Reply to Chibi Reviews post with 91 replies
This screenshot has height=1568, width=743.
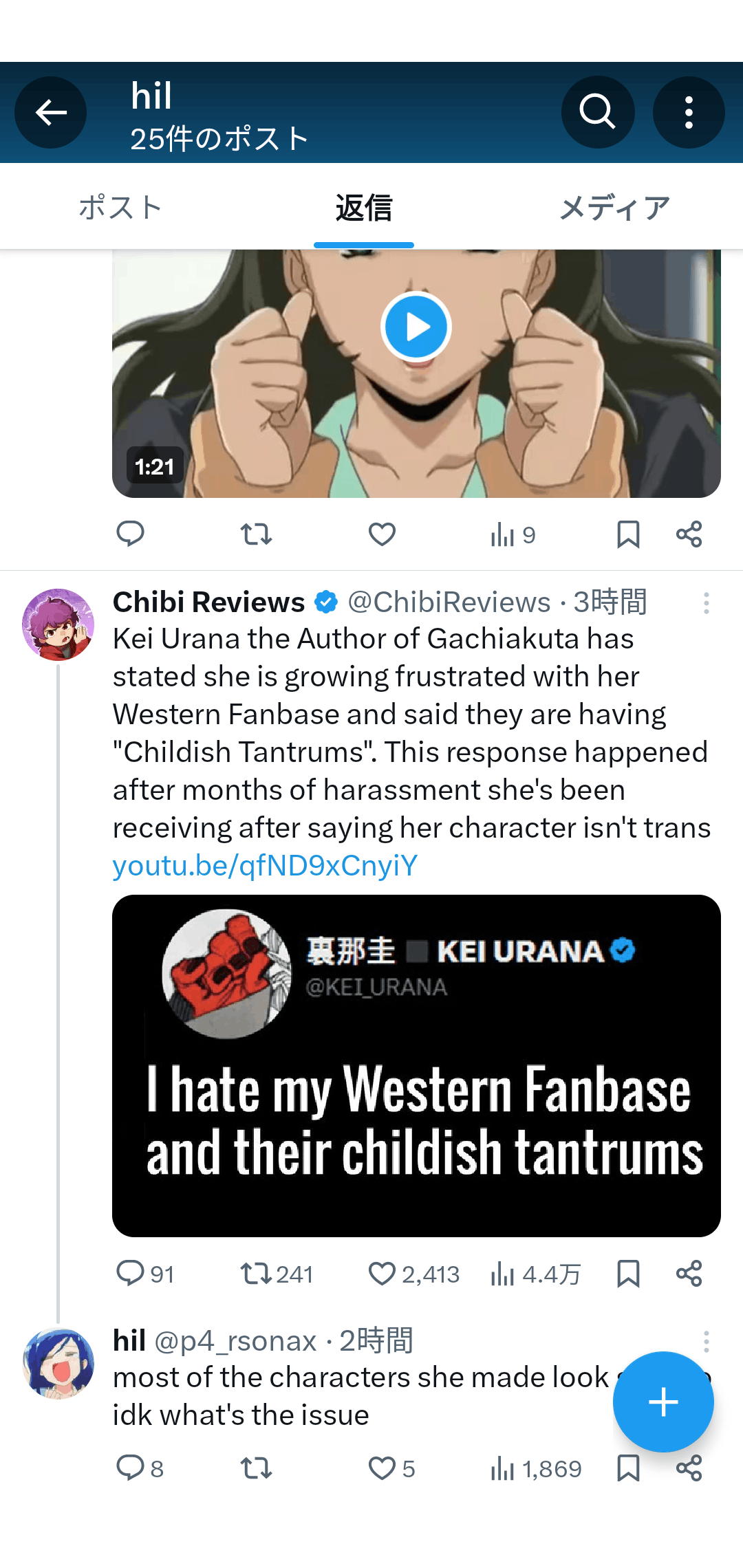pos(131,1274)
